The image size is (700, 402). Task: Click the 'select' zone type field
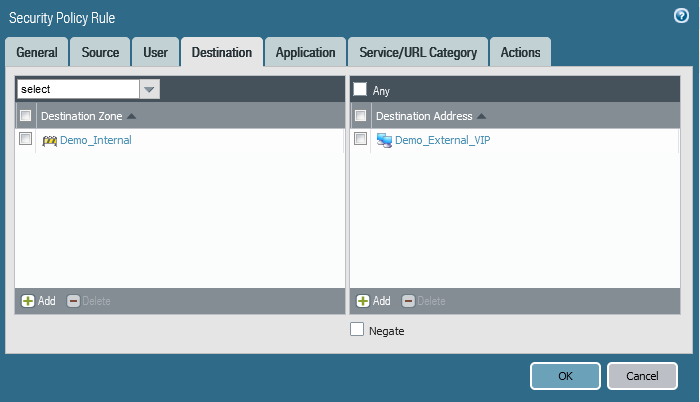[x=79, y=89]
